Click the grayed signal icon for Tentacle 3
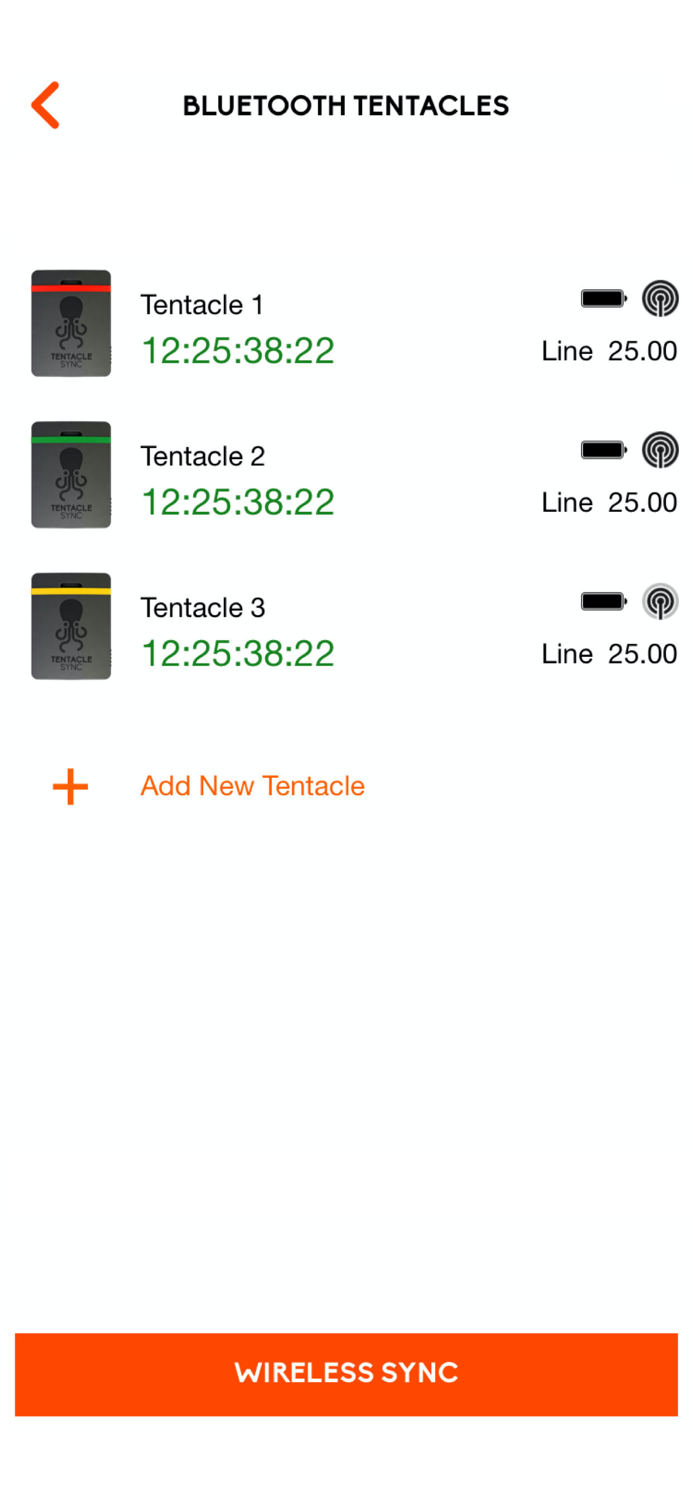Viewport: 693px width, 1500px height. click(x=660, y=601)
